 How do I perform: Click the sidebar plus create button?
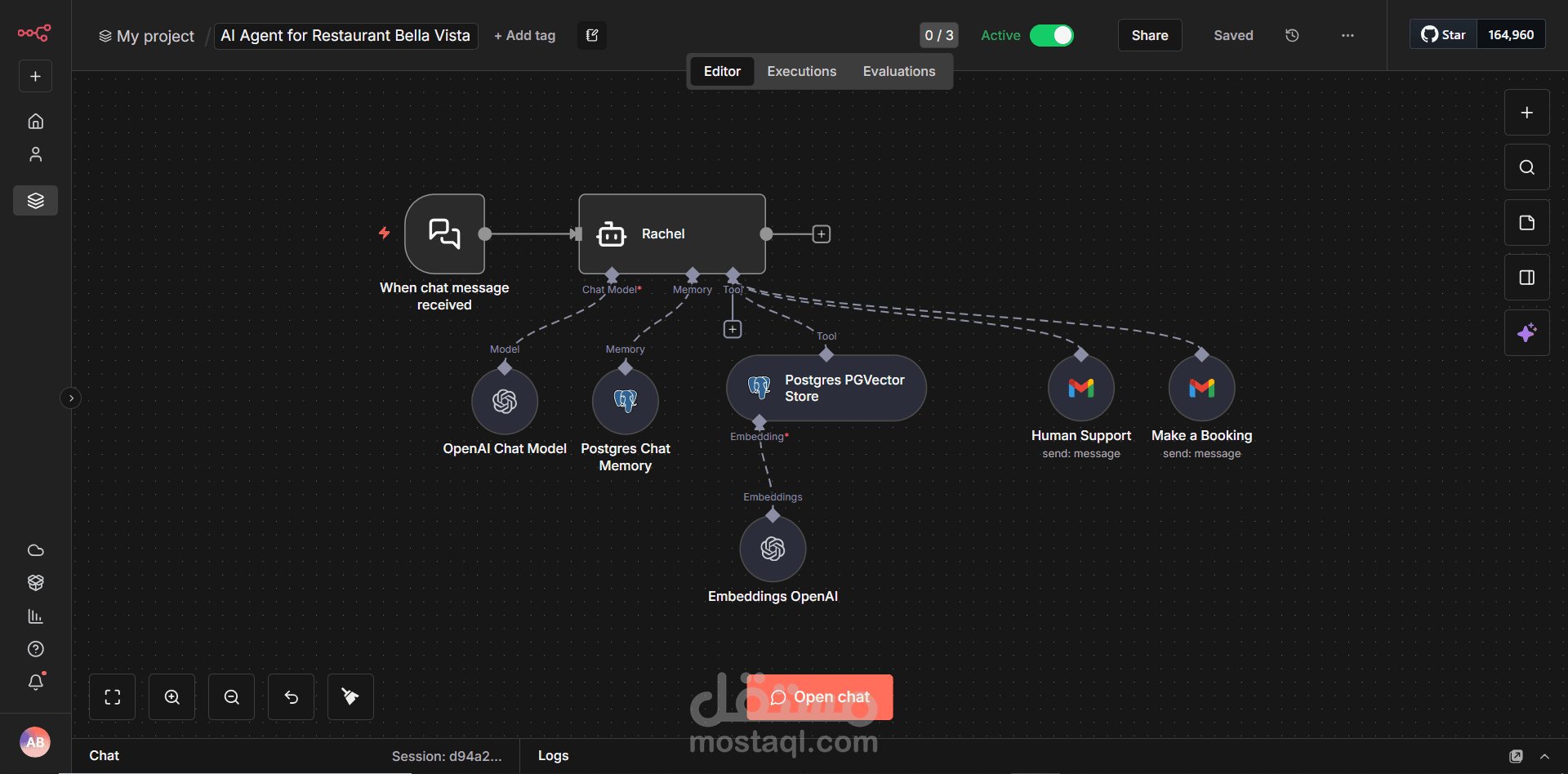[x=35, y=77]
